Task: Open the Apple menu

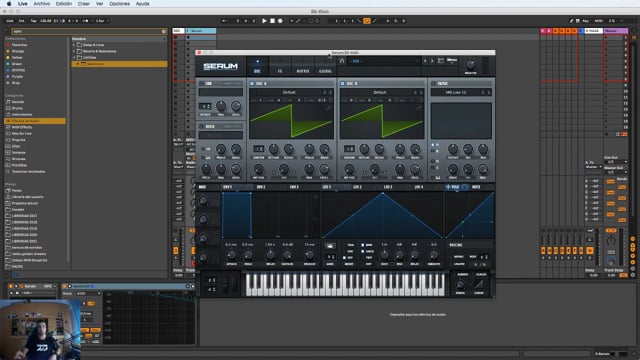Action: click(9, 4)
